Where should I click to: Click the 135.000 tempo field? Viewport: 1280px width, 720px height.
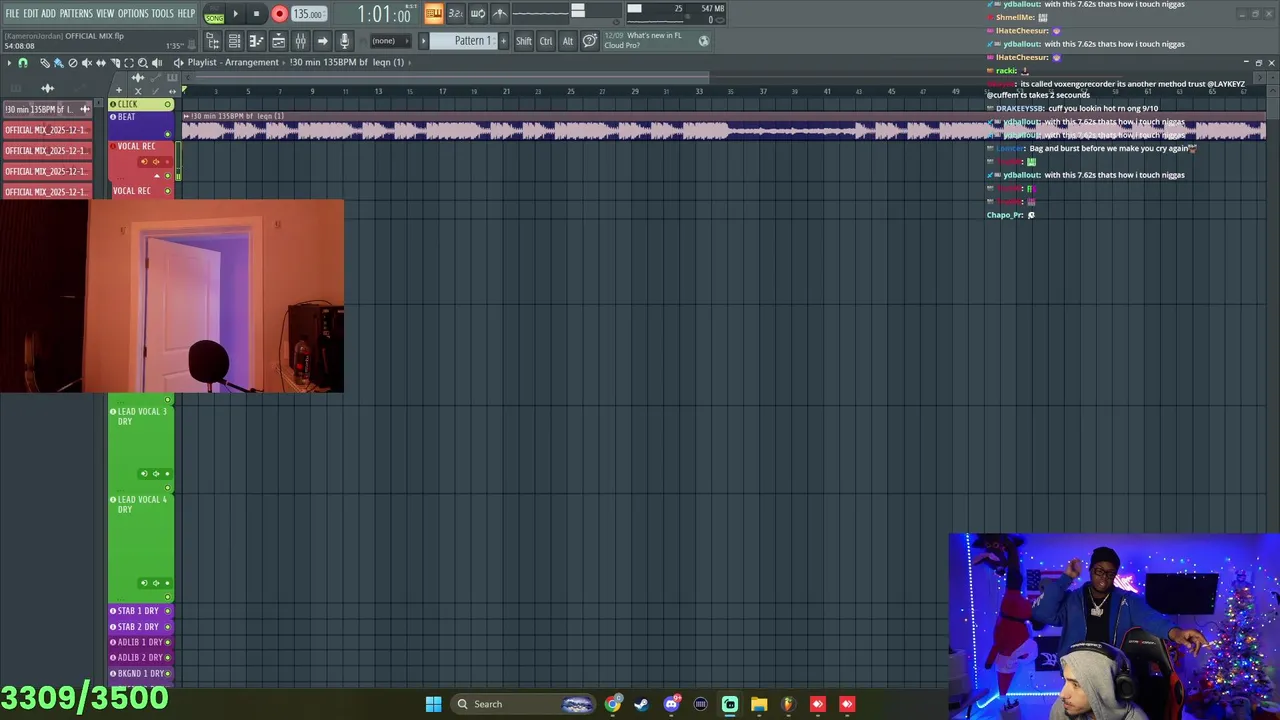308,14
